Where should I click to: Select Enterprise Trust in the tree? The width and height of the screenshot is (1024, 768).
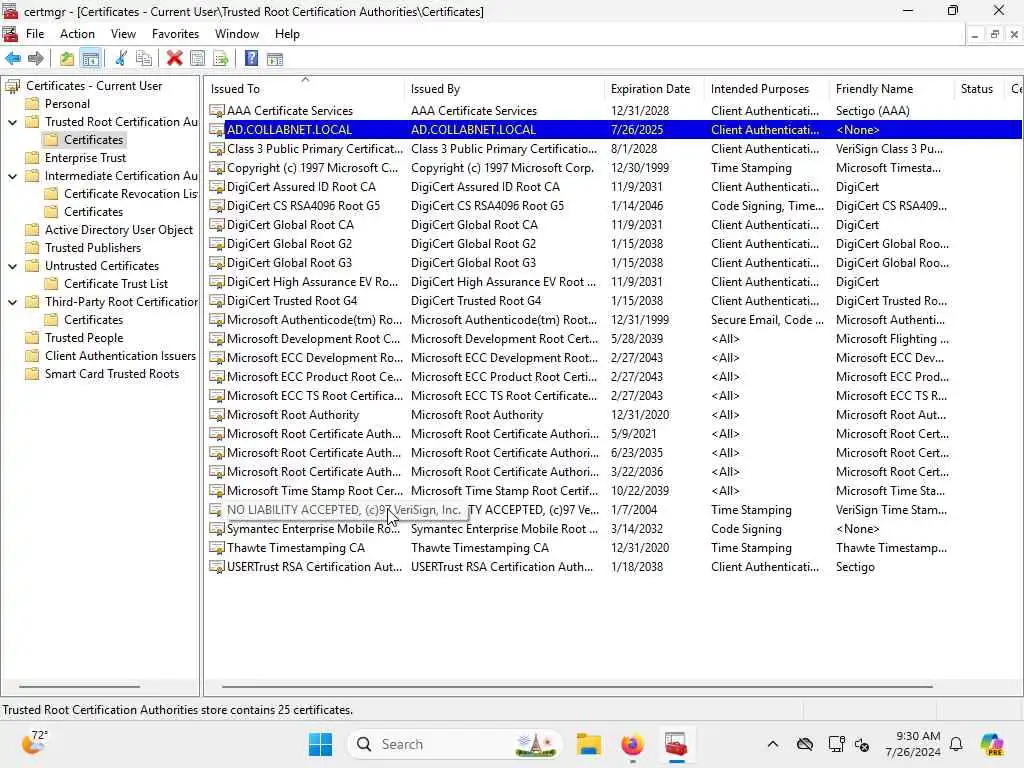coord(86,158)
